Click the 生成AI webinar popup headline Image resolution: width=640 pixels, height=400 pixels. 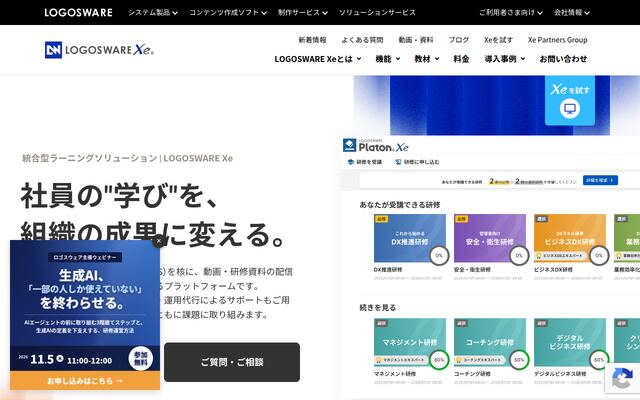tap(85, 289)
